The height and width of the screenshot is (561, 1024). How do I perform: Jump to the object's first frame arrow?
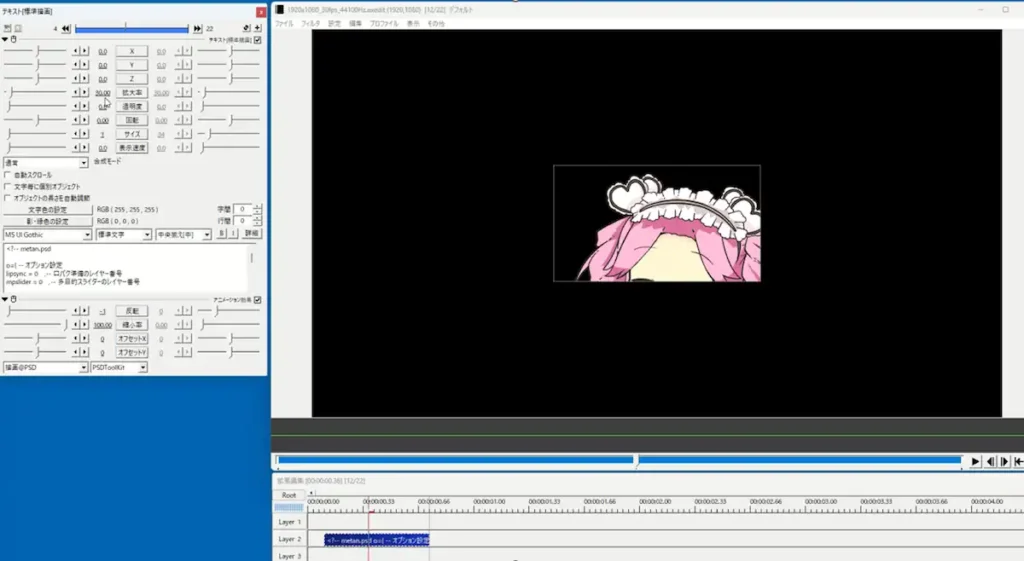(x=66, y=29)
